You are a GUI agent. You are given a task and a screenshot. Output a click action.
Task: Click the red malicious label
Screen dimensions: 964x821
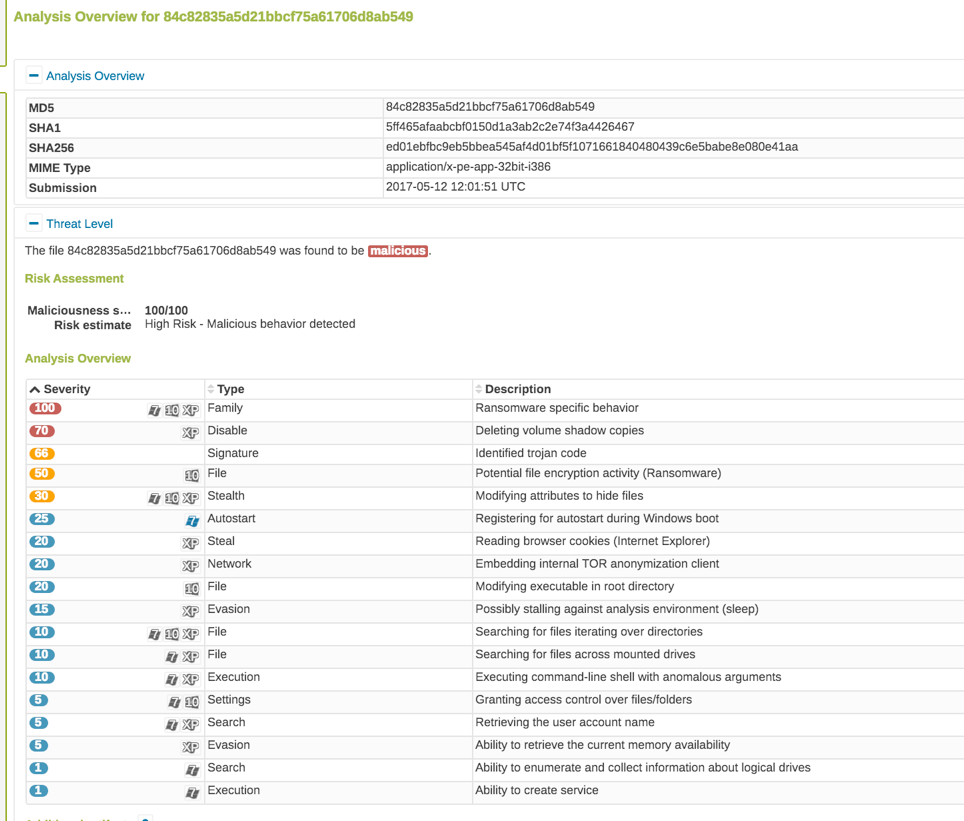pos(398,251)
